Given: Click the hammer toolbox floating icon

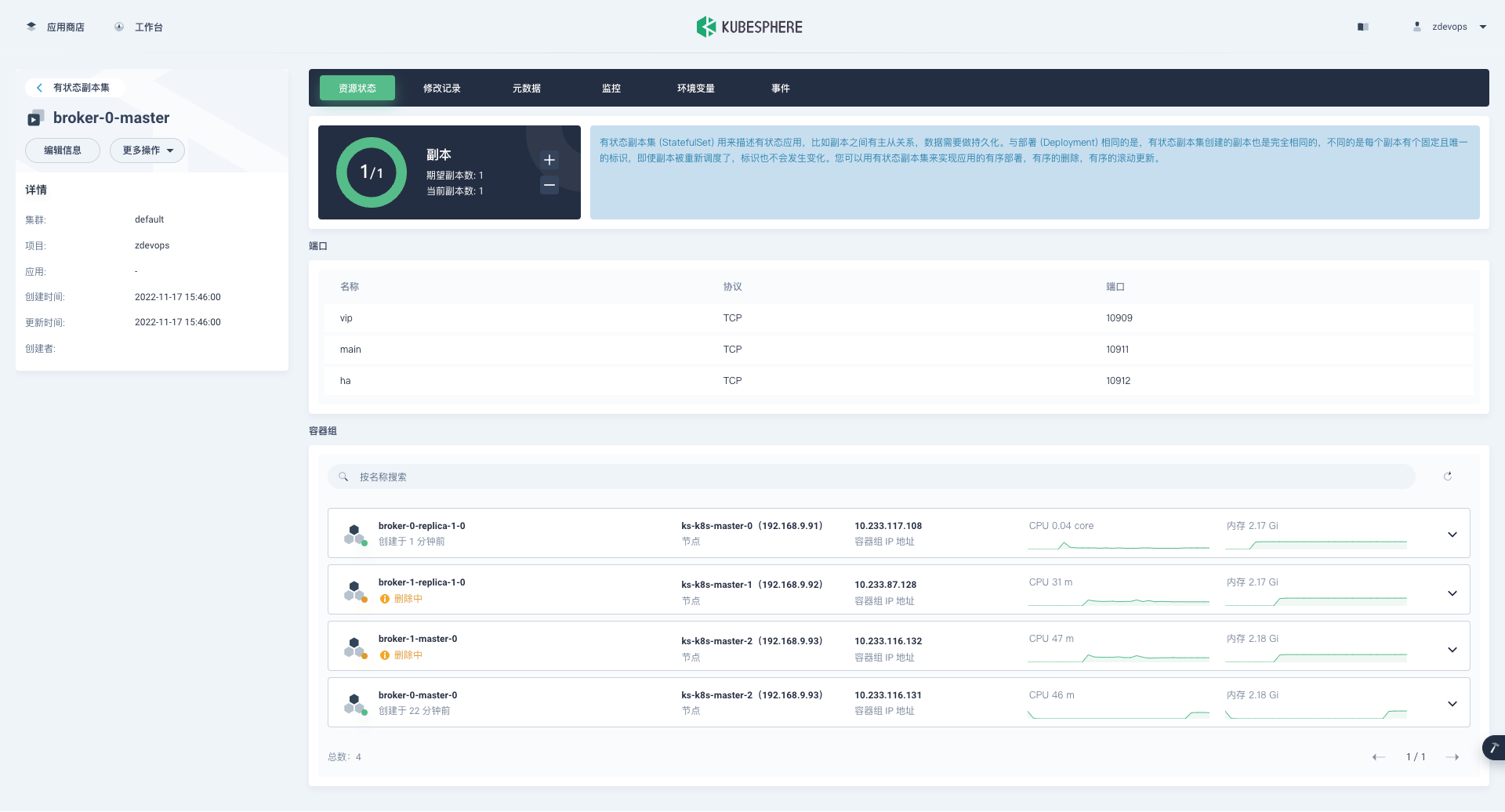Looking at the screenshot, I should tap(1494, 748).
